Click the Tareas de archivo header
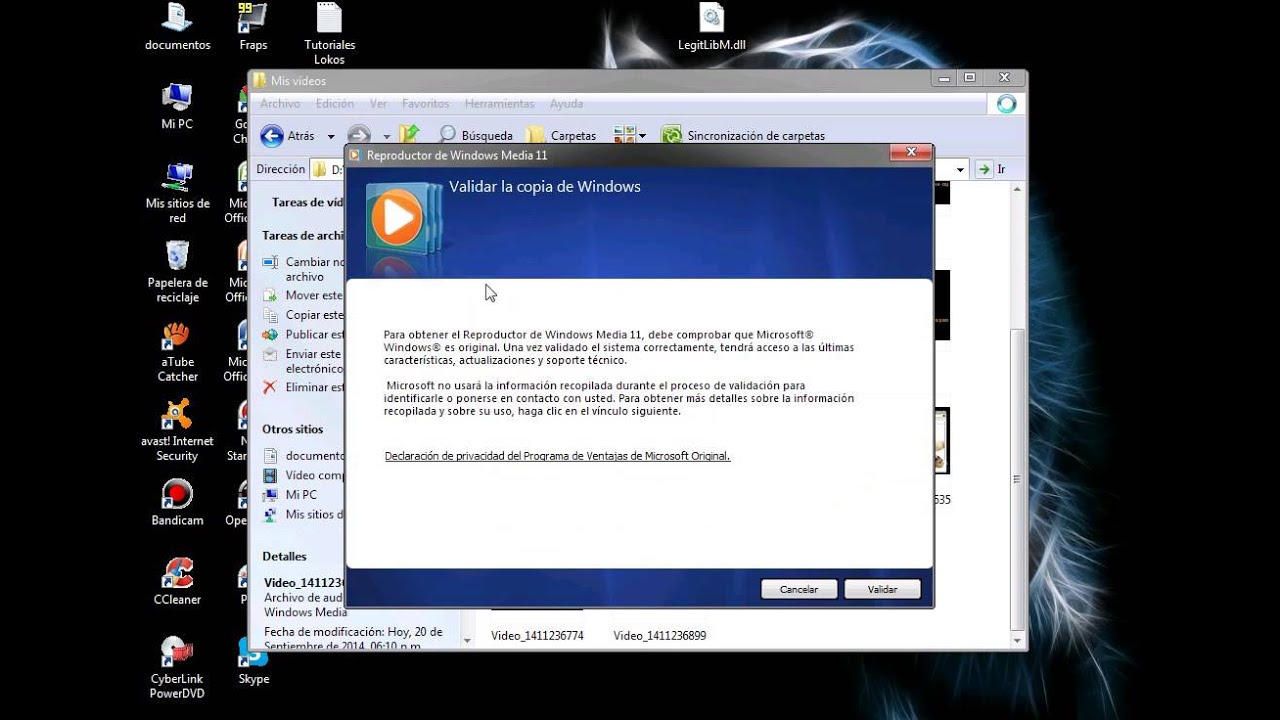The width and height of the screenshot is (1280, 720). (x=303, y=236)
